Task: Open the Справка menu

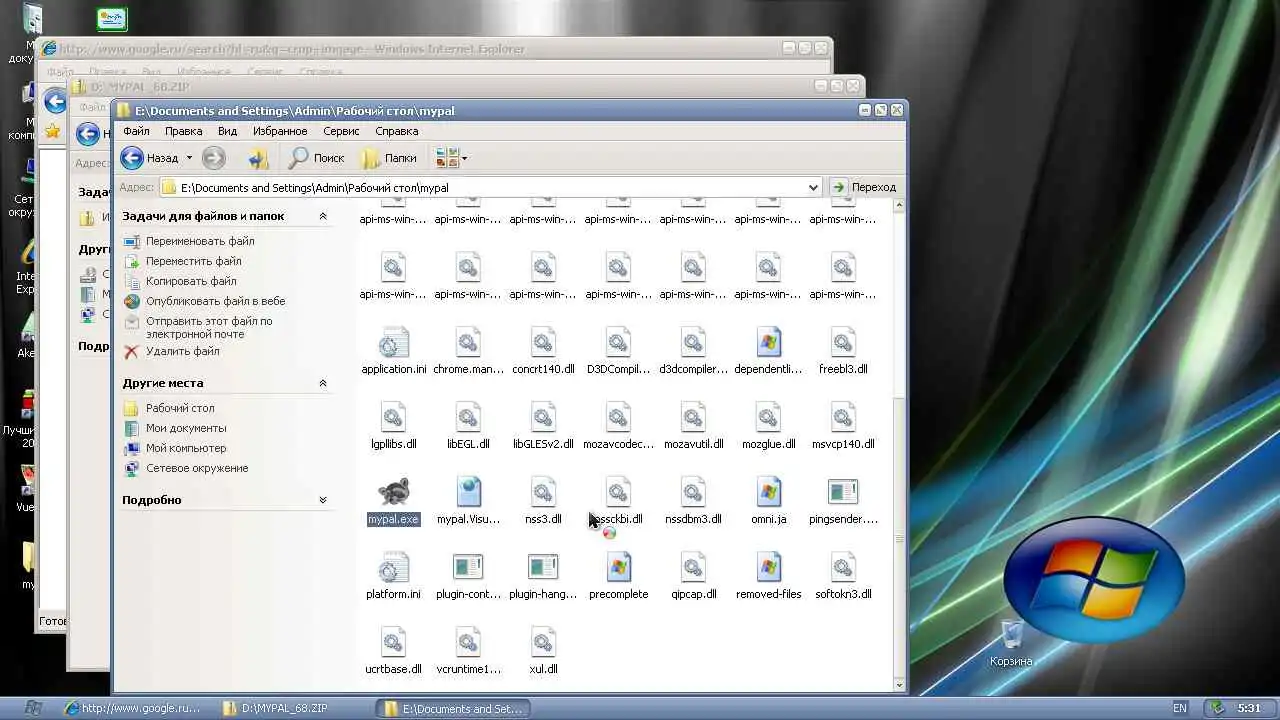Action: (397, 131)
